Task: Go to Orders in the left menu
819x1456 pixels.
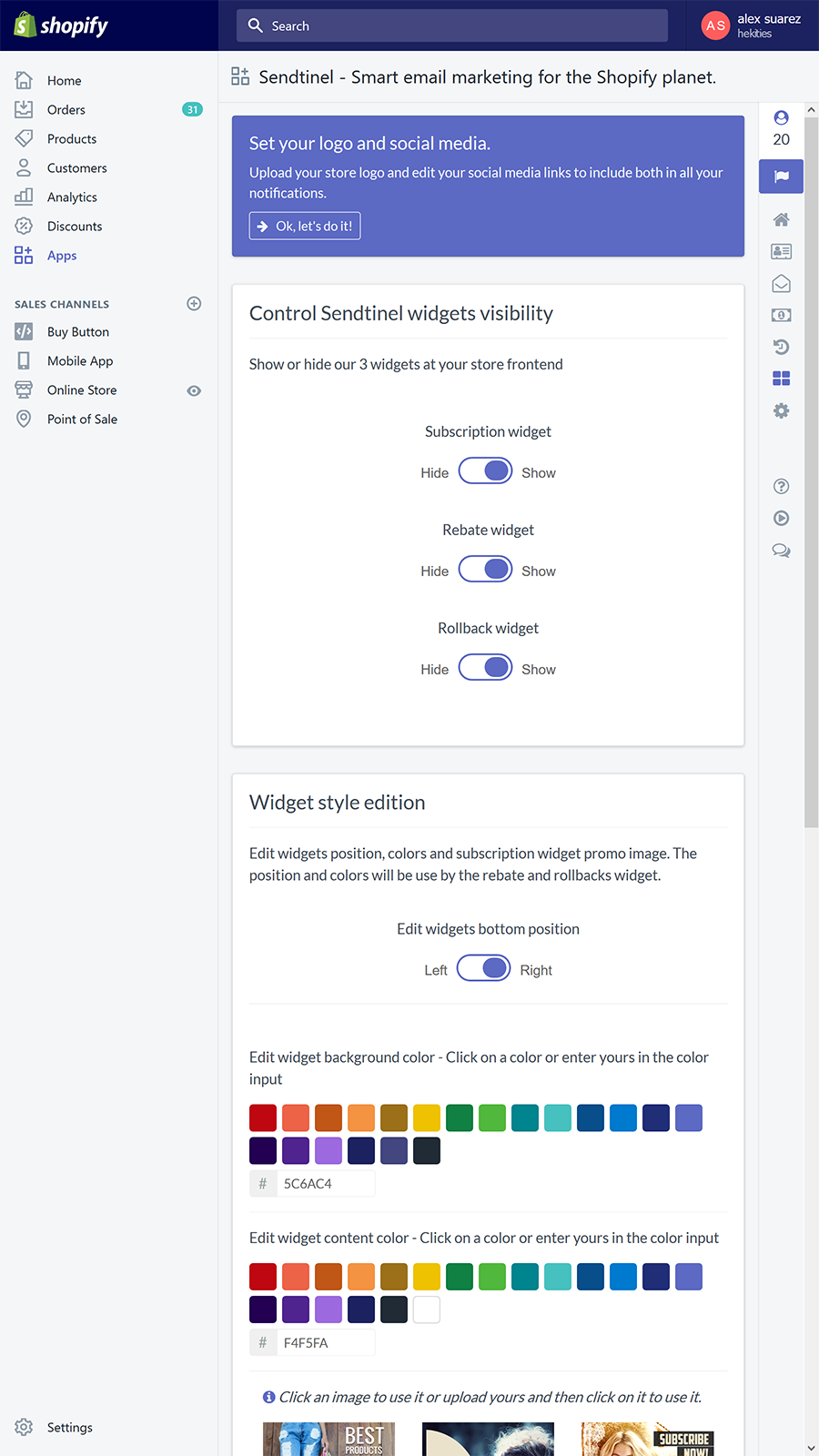Action: click(x=66, y=110)
